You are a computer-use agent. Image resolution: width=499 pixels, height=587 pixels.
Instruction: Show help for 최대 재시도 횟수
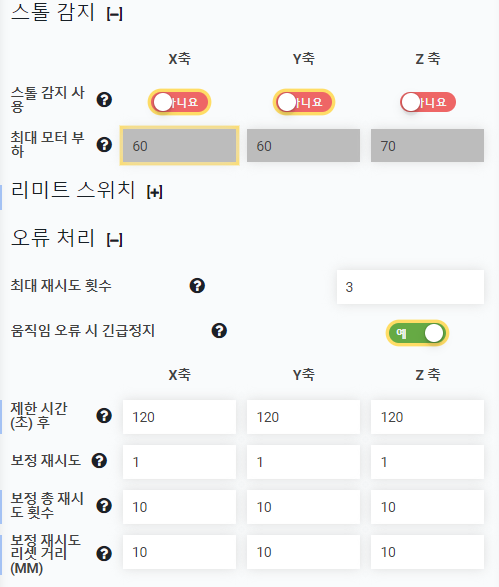[x=197, y=286]
